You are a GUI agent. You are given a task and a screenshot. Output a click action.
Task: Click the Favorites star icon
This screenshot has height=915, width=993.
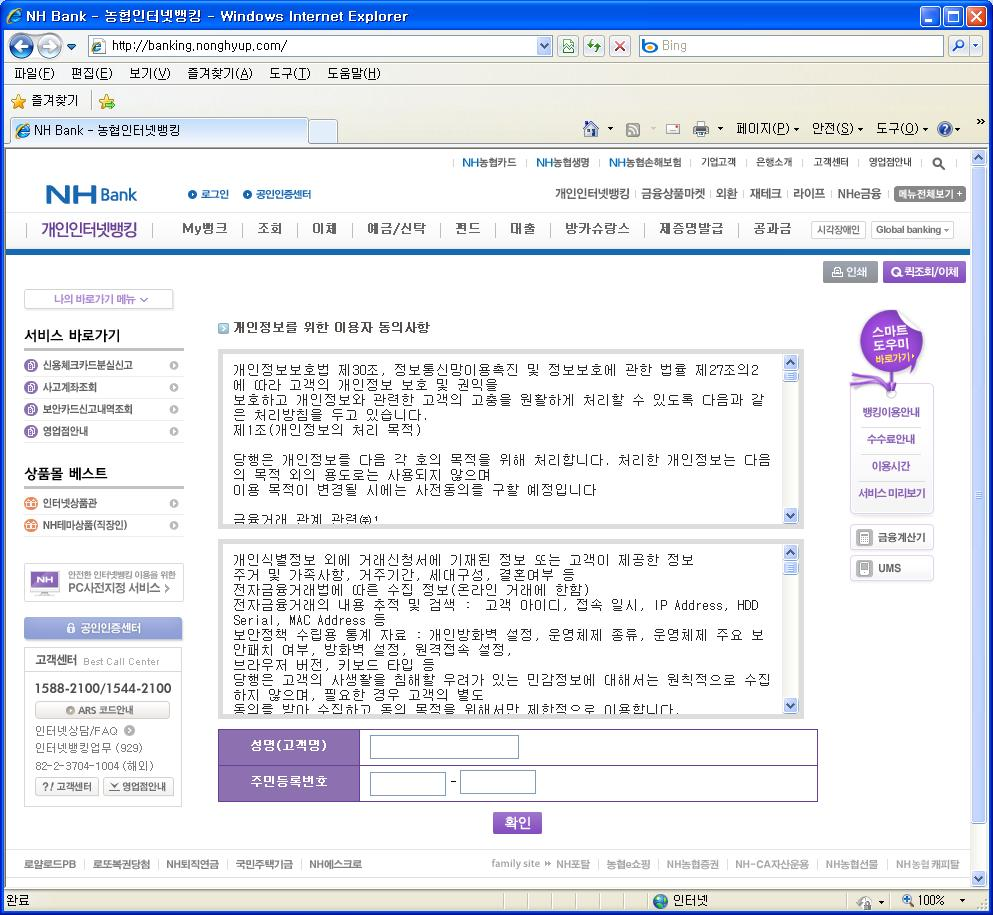tap(19, 101)
